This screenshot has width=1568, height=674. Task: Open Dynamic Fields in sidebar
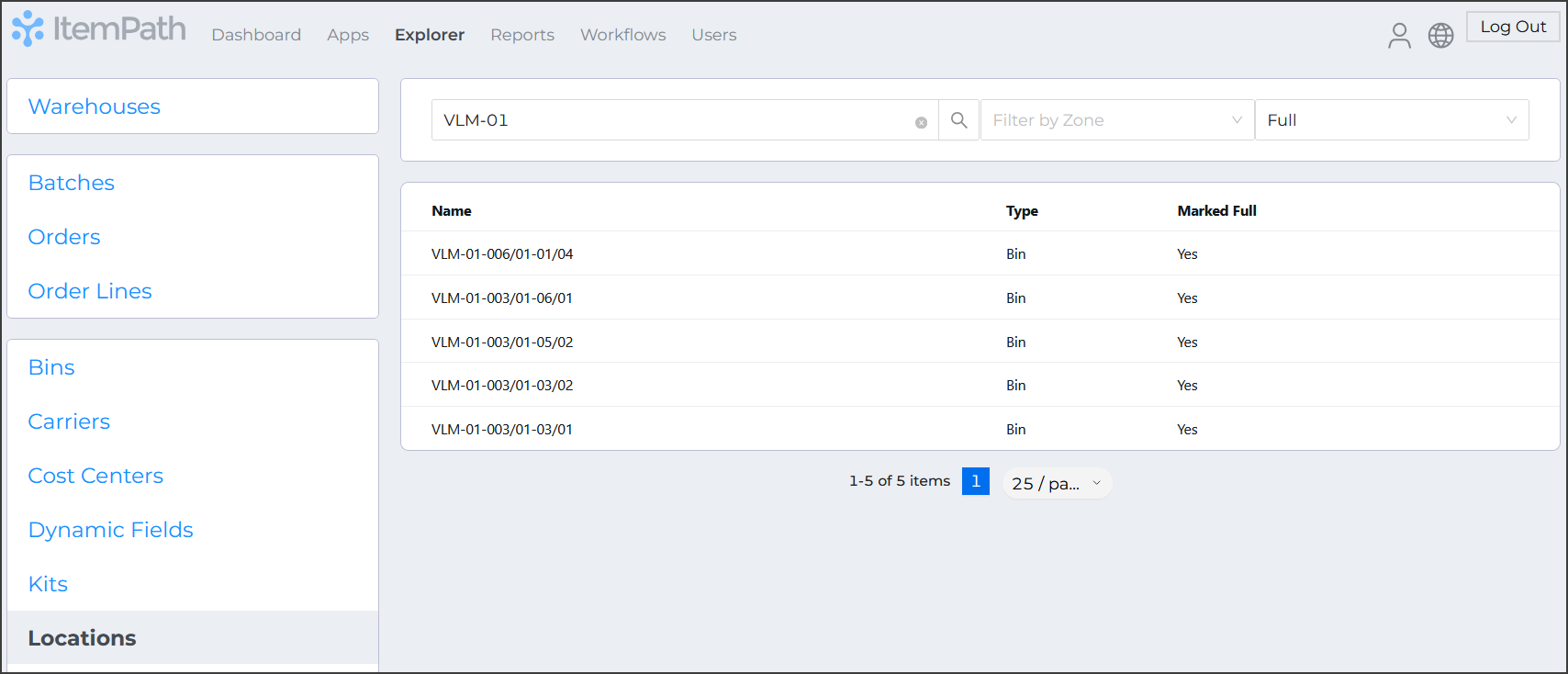click(111, 530)
